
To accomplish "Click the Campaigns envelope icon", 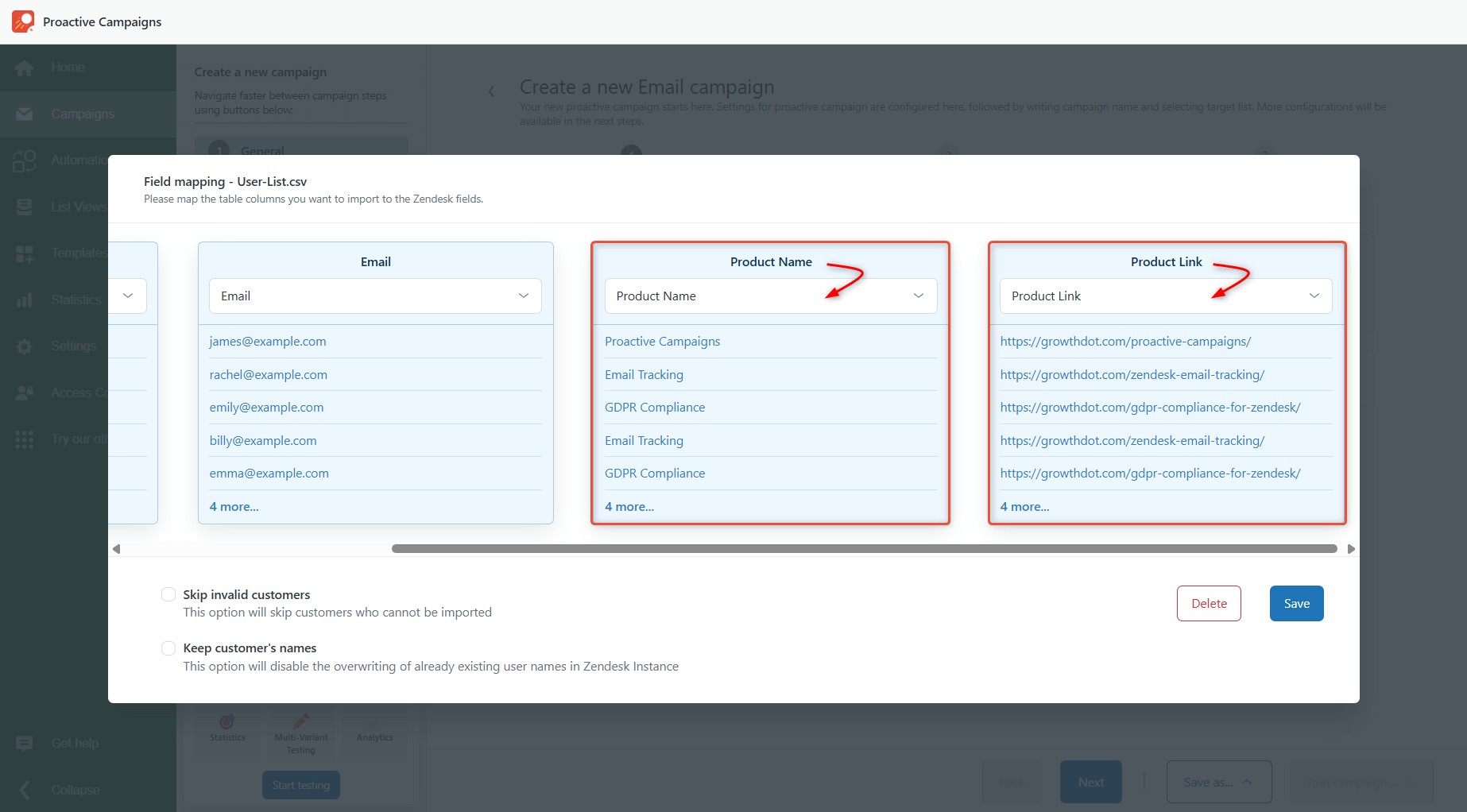I will click(25, 114).
